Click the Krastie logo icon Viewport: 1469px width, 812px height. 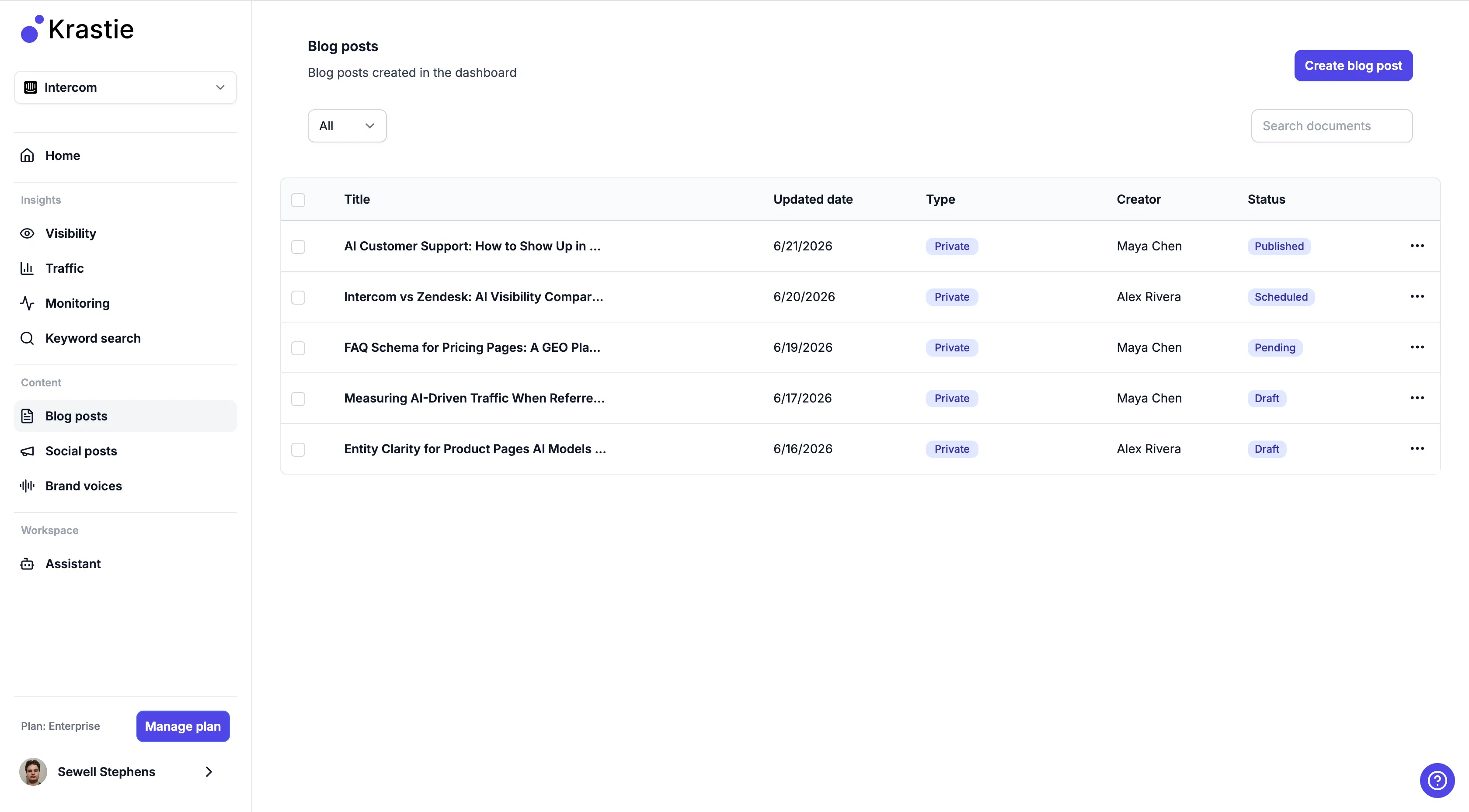[32, 28]
